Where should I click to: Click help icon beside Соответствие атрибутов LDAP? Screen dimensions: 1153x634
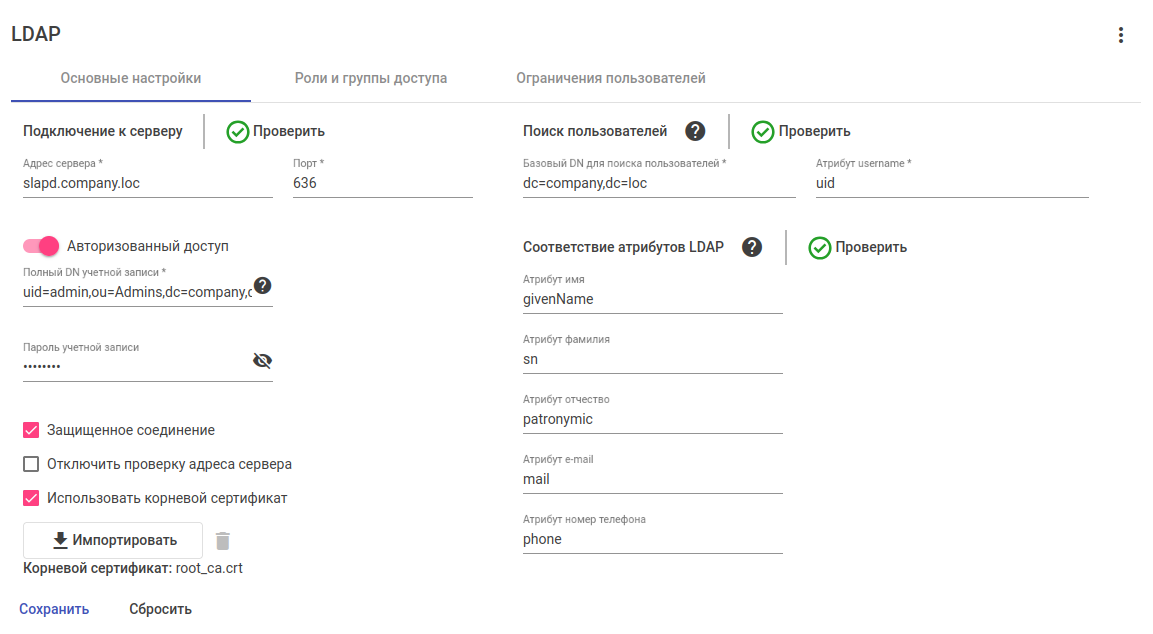(752, 247)
